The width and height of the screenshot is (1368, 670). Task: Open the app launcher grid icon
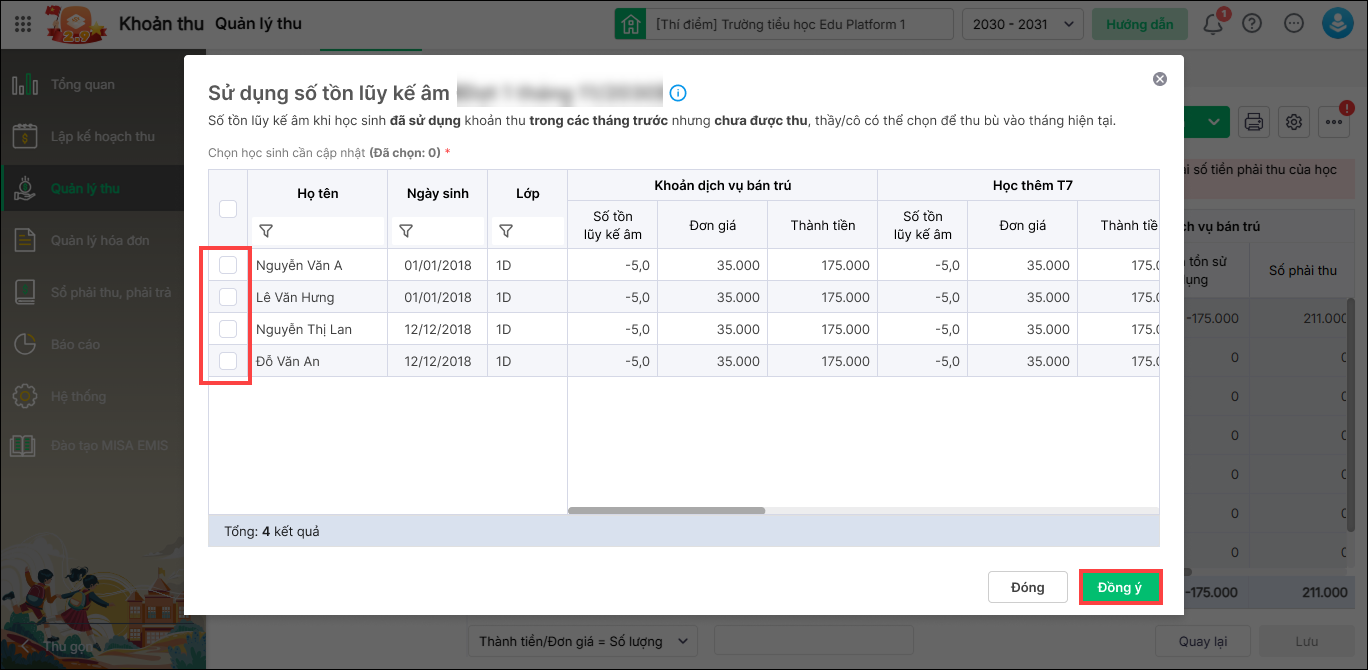point(24,24)
